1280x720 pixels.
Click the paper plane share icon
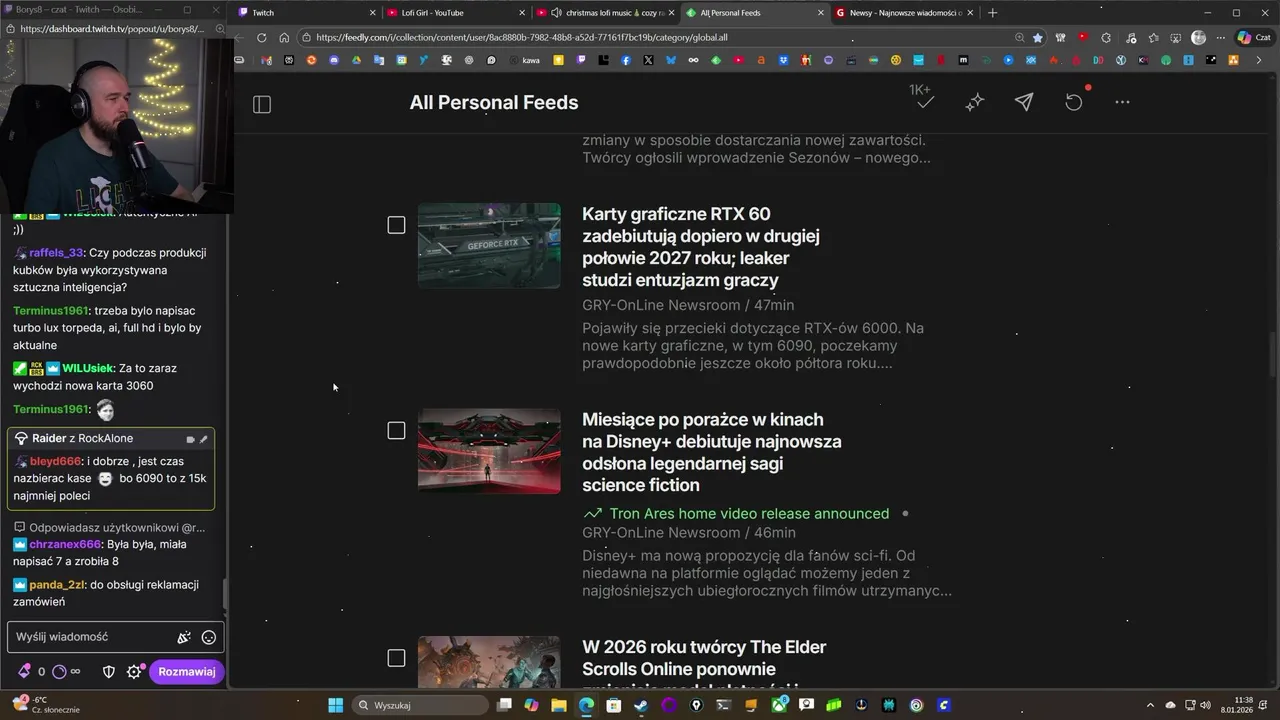coord(1024,102)
